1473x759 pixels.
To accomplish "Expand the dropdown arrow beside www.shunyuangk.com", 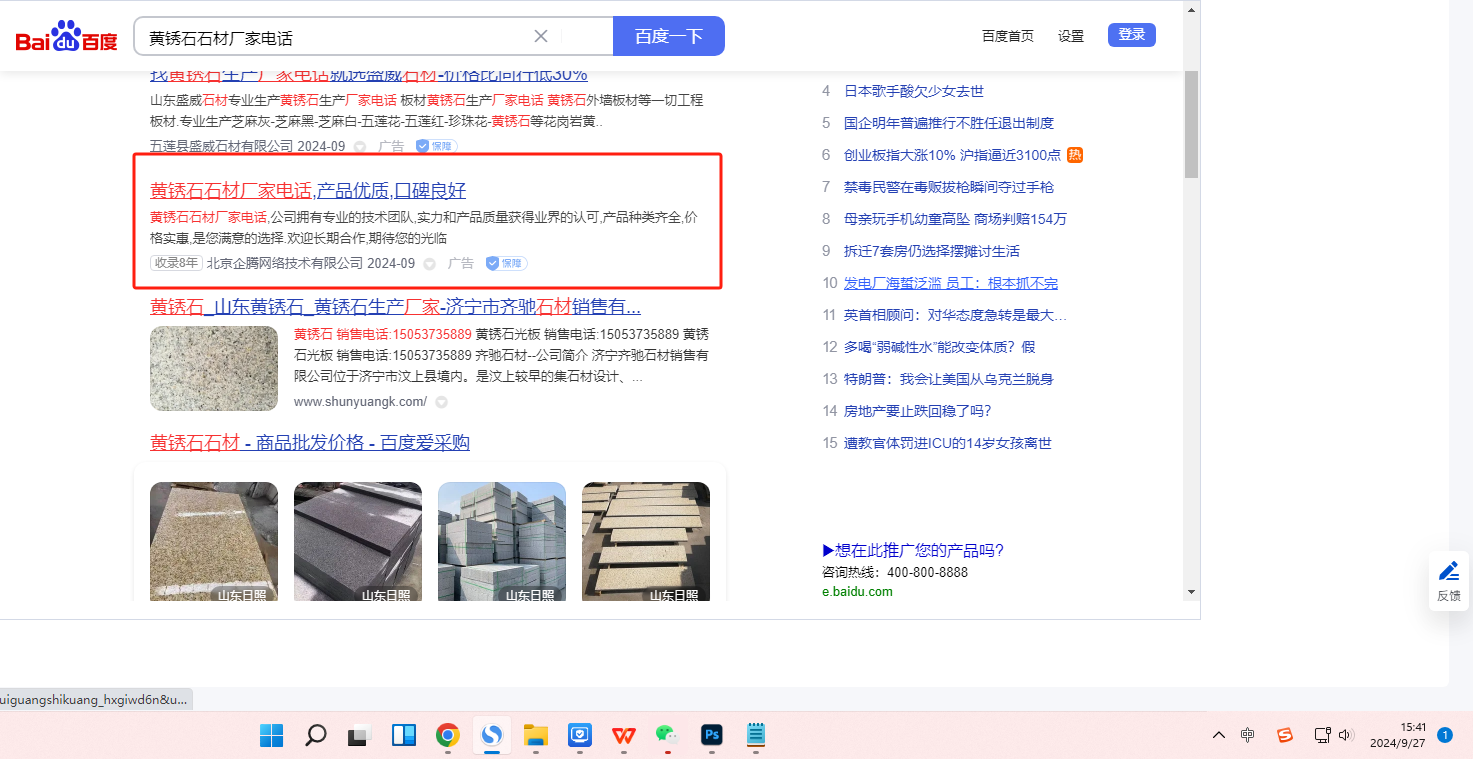I will pos(441,402).
